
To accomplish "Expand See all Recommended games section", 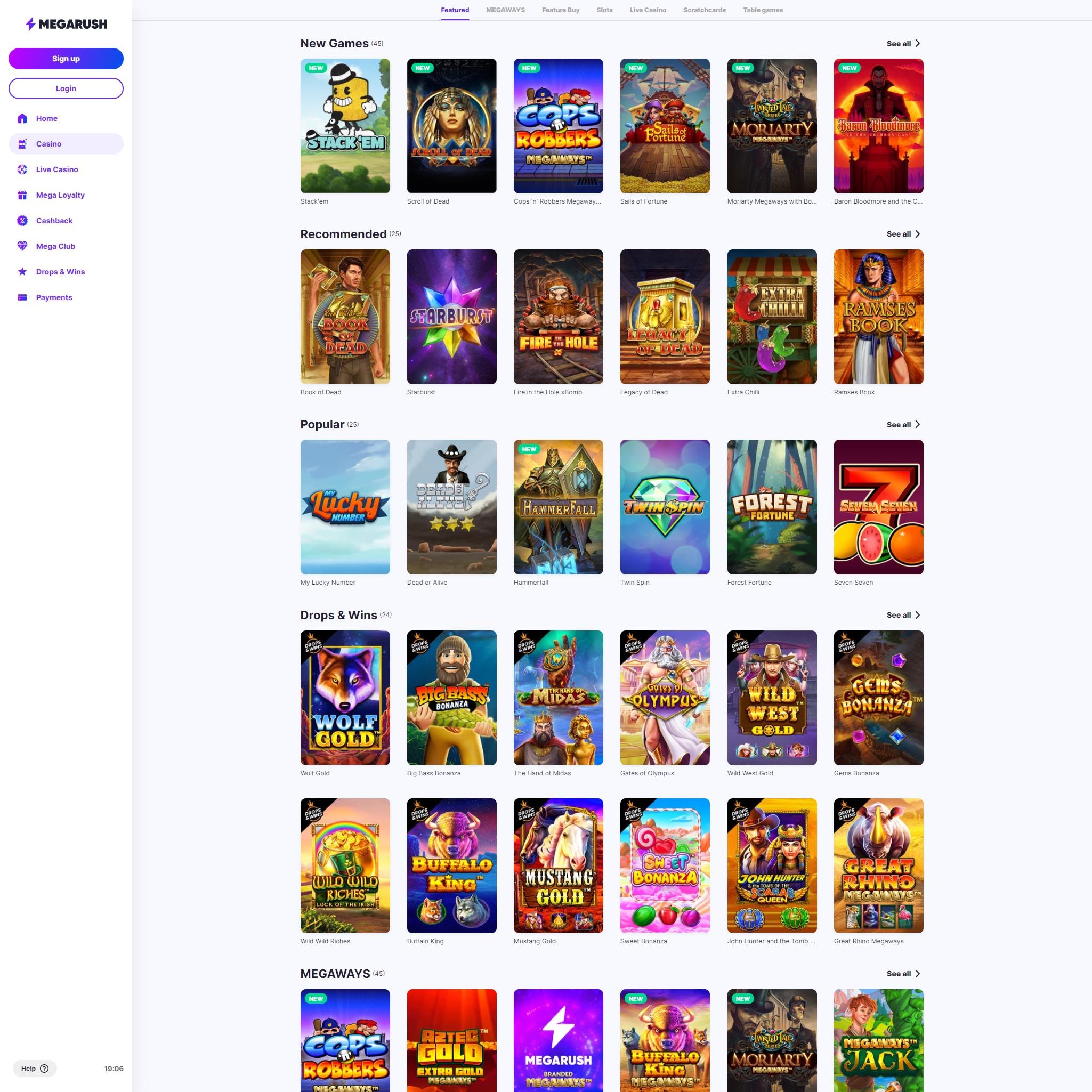I will [x=898, y=233].
